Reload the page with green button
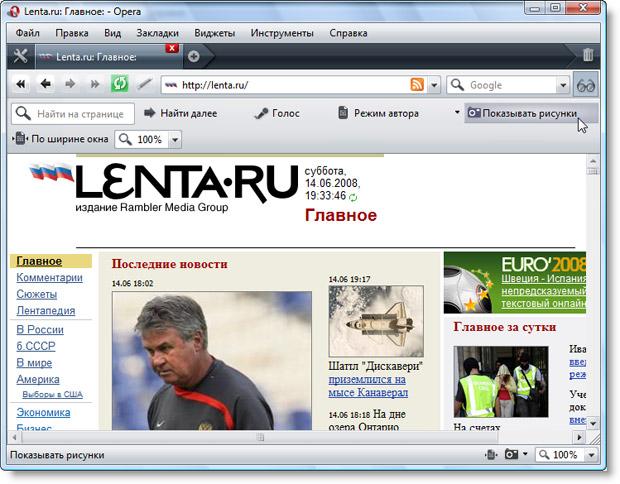Screen dimensions: 620x484 [x=119, y=84]
